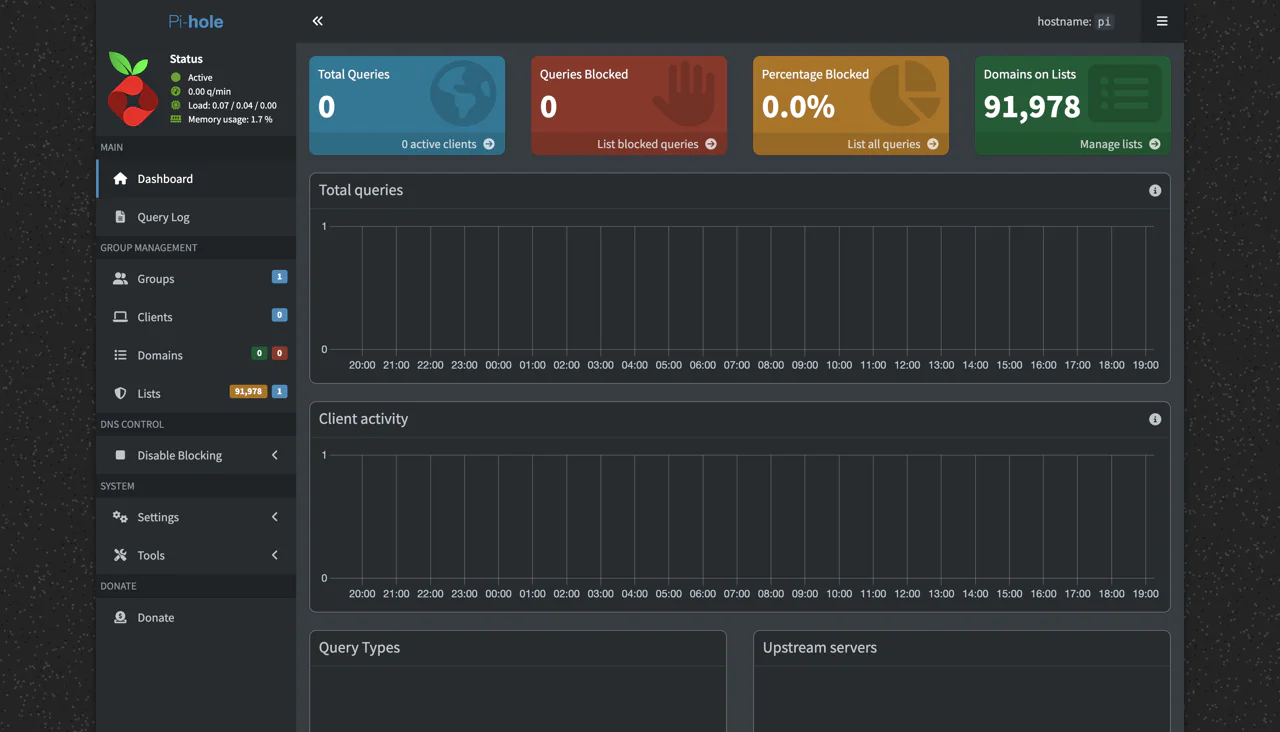Click the Pi-hole title text link

[x=196, y=21]
